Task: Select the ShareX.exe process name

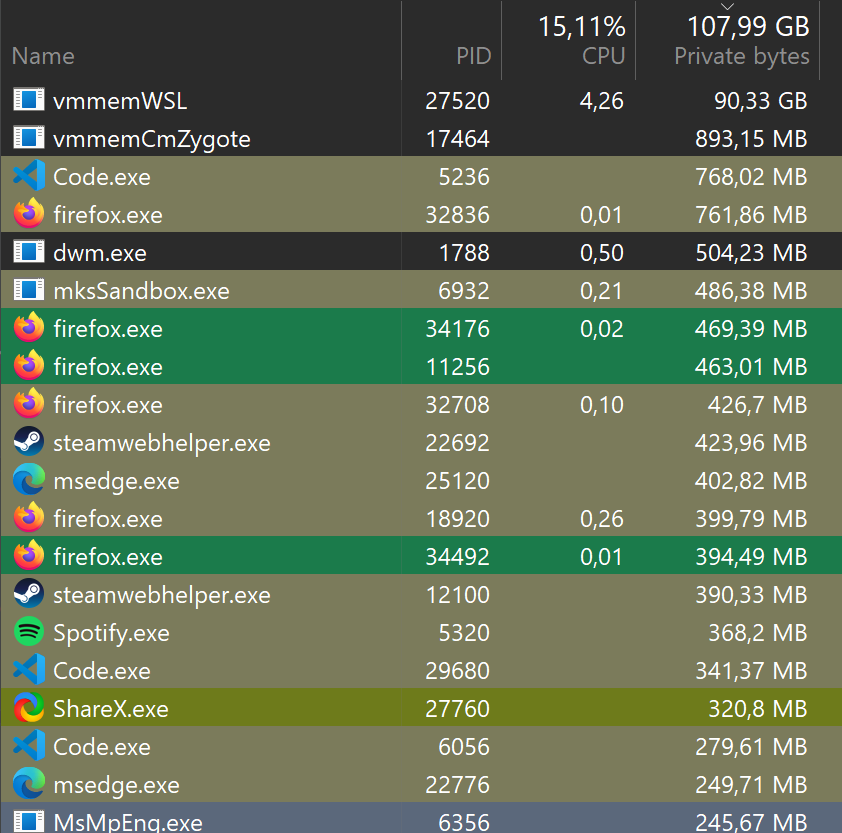Action: coord(111,709)
